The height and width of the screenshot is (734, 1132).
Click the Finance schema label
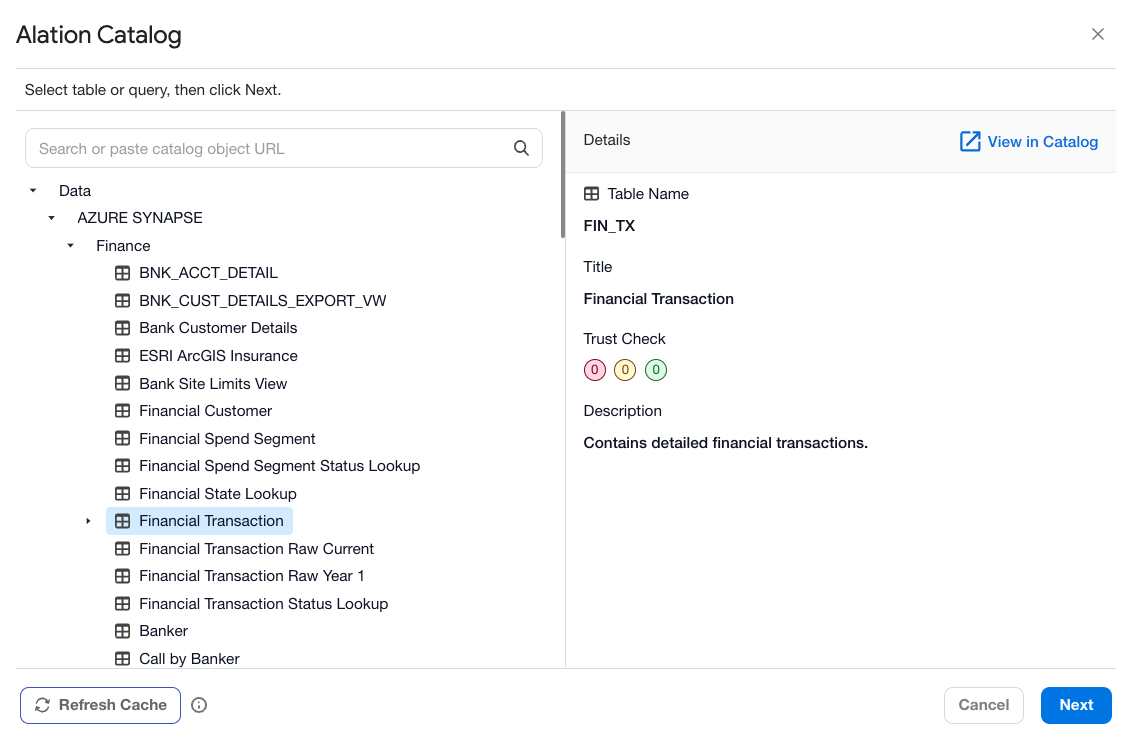click(x=123, y=245)
